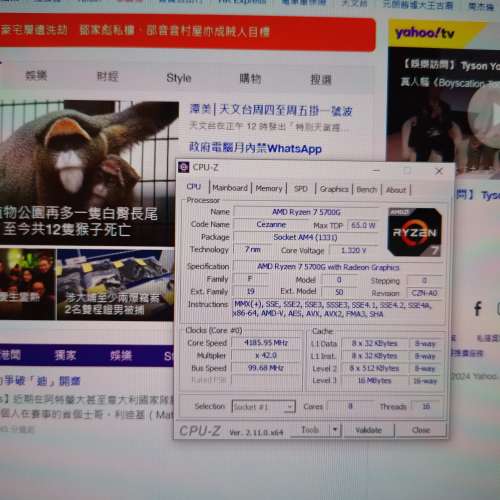Open the Style section on Yahoo

tap(179, 78)
